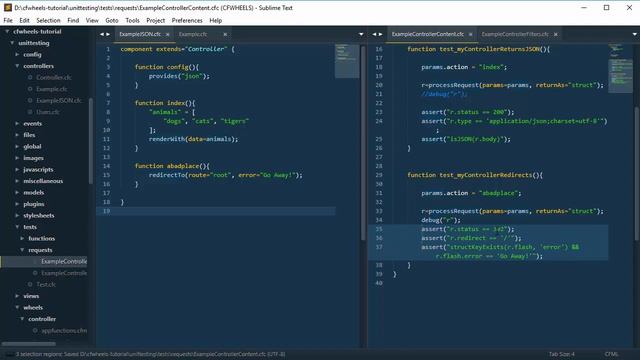Image resolution: width=640 pixels, height=360 pixels.
Task: Click the left editor vertical scrollbar
Action: coord(363,143)
